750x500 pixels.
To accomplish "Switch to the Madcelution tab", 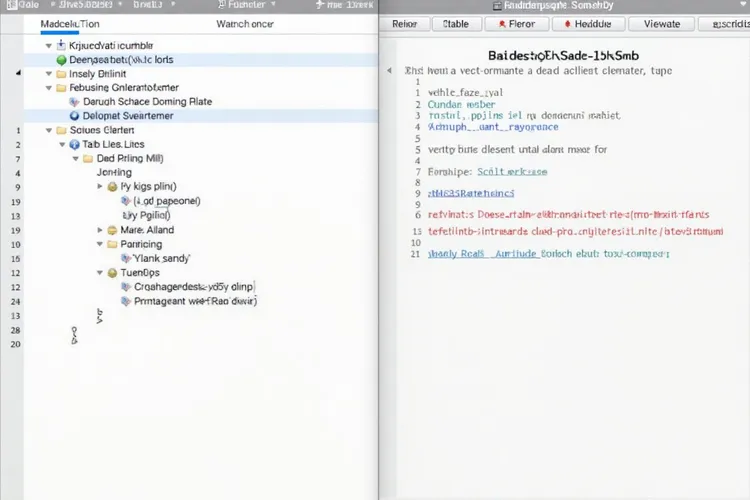I will 56,23.
